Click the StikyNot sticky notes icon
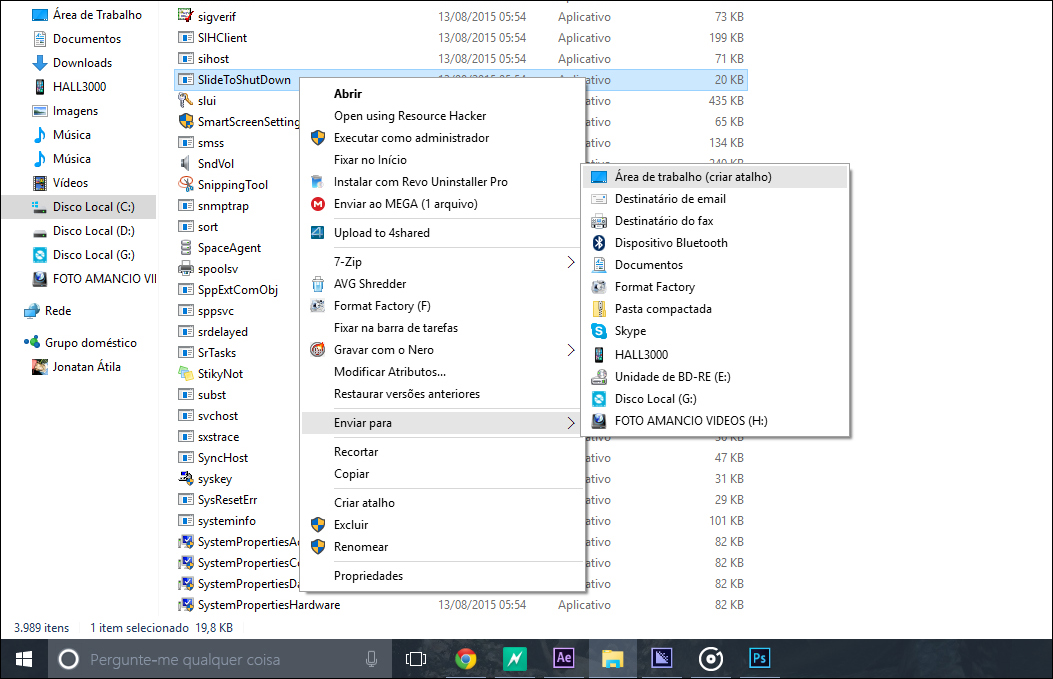This screenshot has width=1053, height=679. pos(185,373)
